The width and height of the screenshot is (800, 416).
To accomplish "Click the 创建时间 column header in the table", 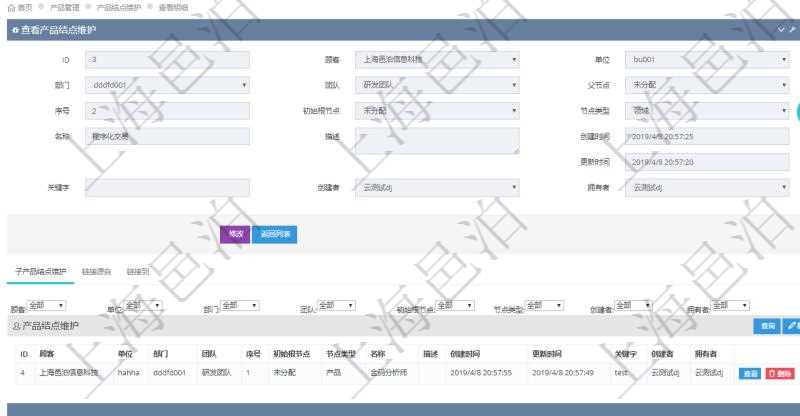I will [465, 354].
